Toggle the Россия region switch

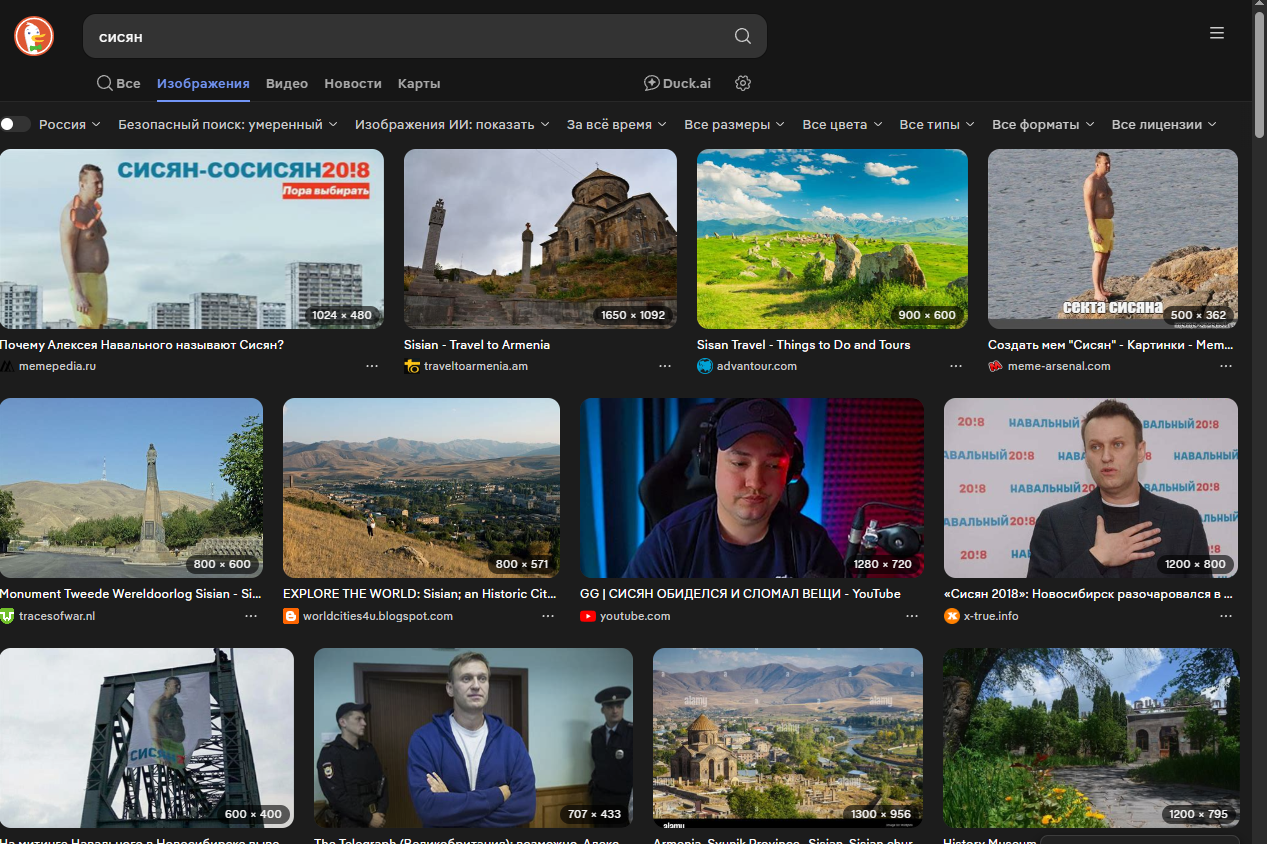[x=15, y=124]
